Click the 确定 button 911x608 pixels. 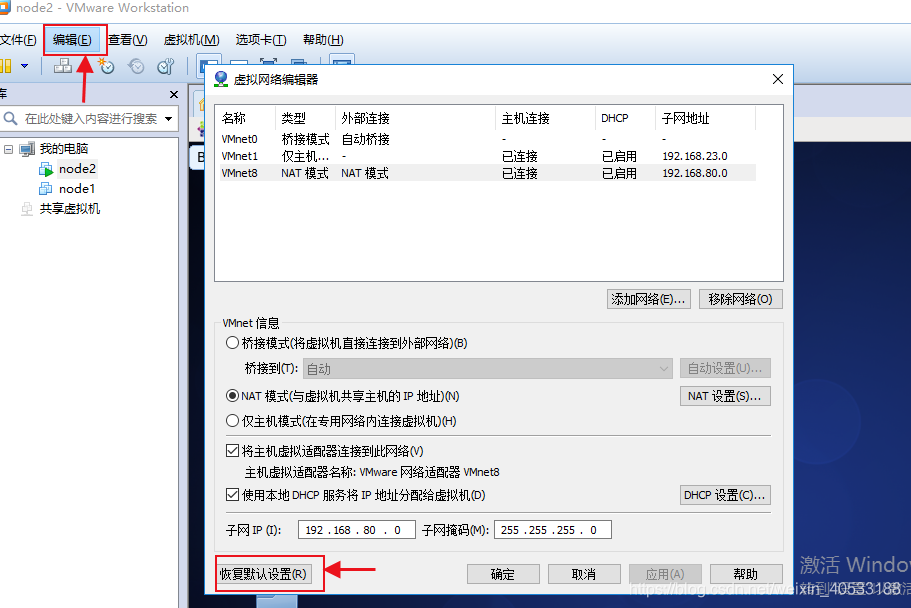(x=503, y=574)
